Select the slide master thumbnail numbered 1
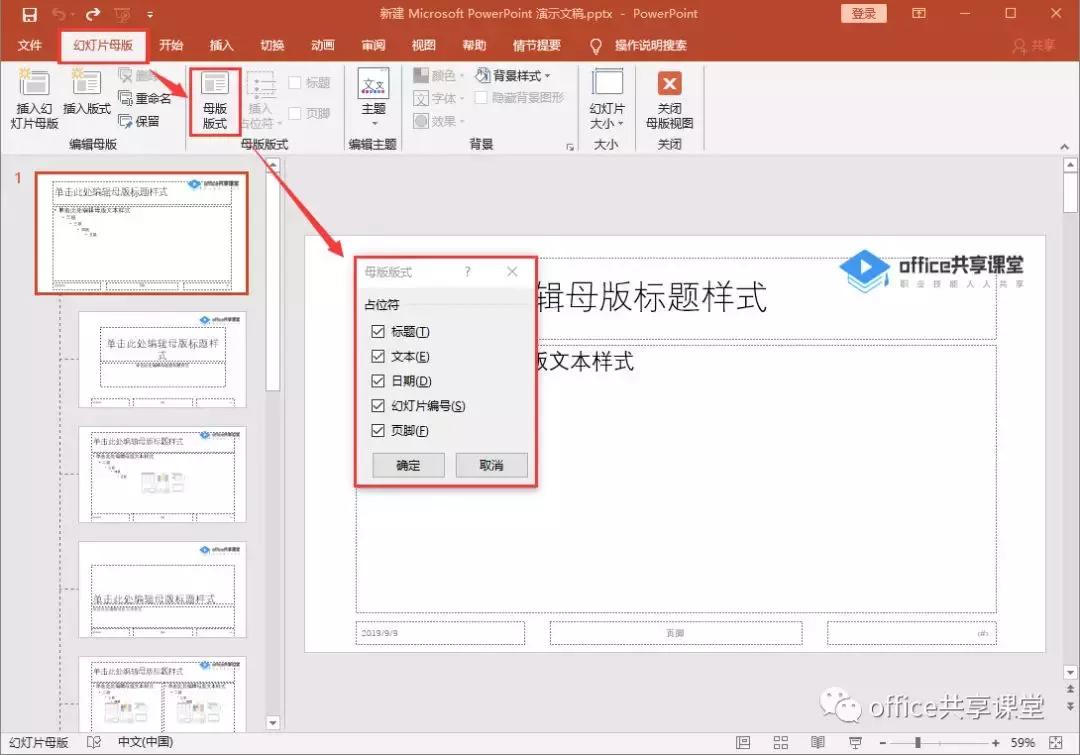The height and width of the screenshot is (755, 1080). [x=142, y=234]
